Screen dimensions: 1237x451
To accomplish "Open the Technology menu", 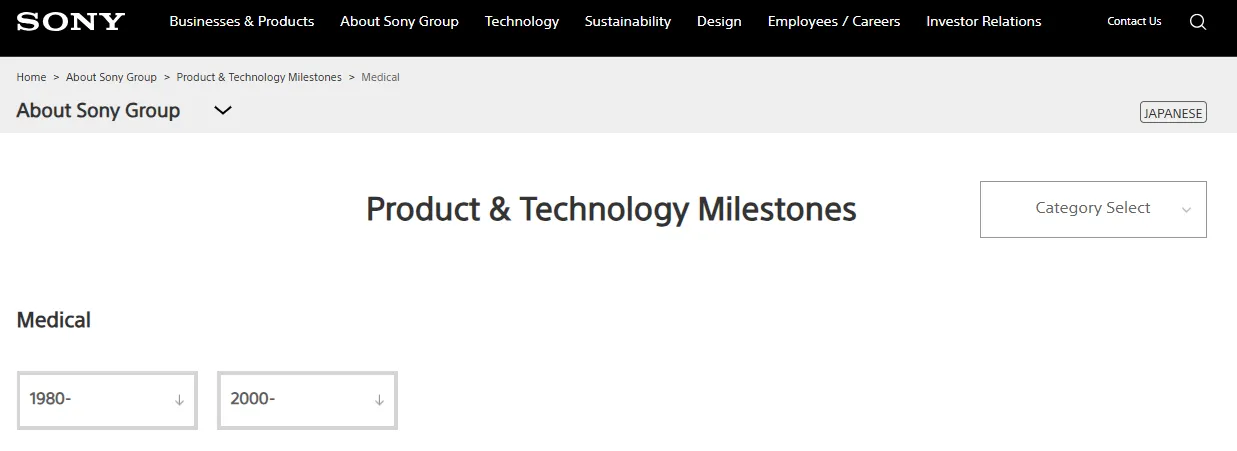I will 522,21.
